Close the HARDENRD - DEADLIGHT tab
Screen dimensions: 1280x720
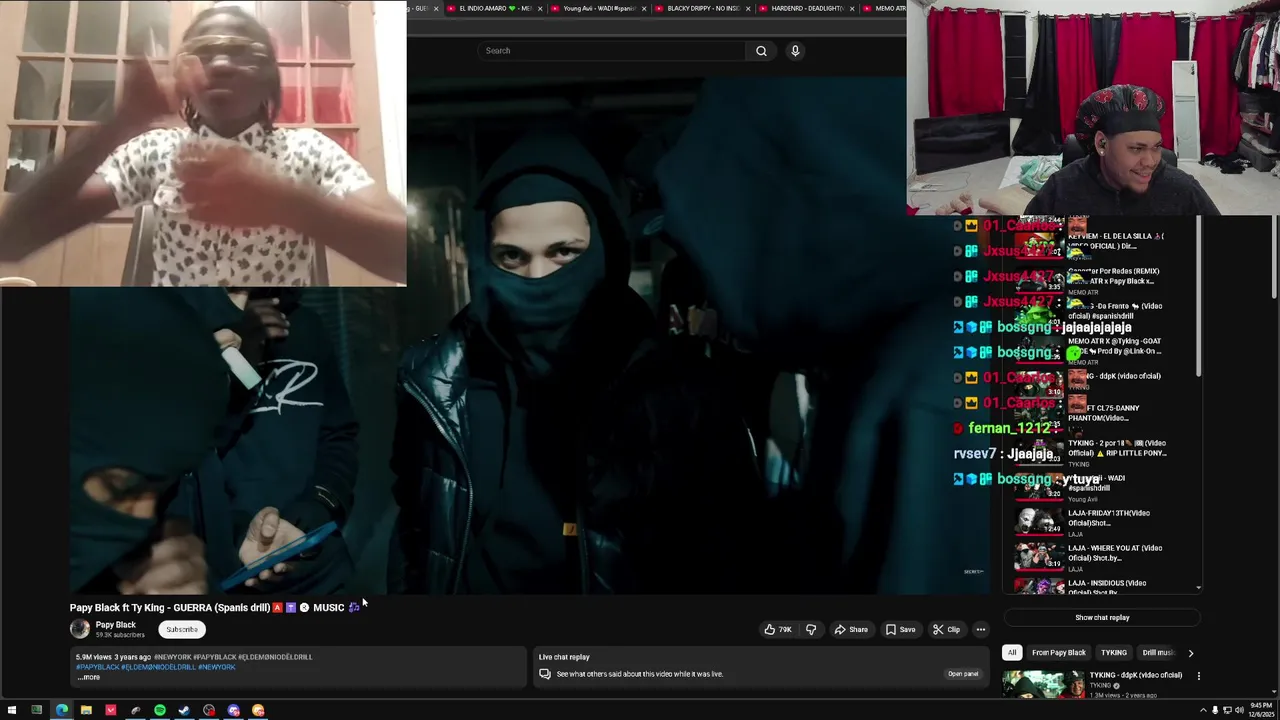point(853,8)
